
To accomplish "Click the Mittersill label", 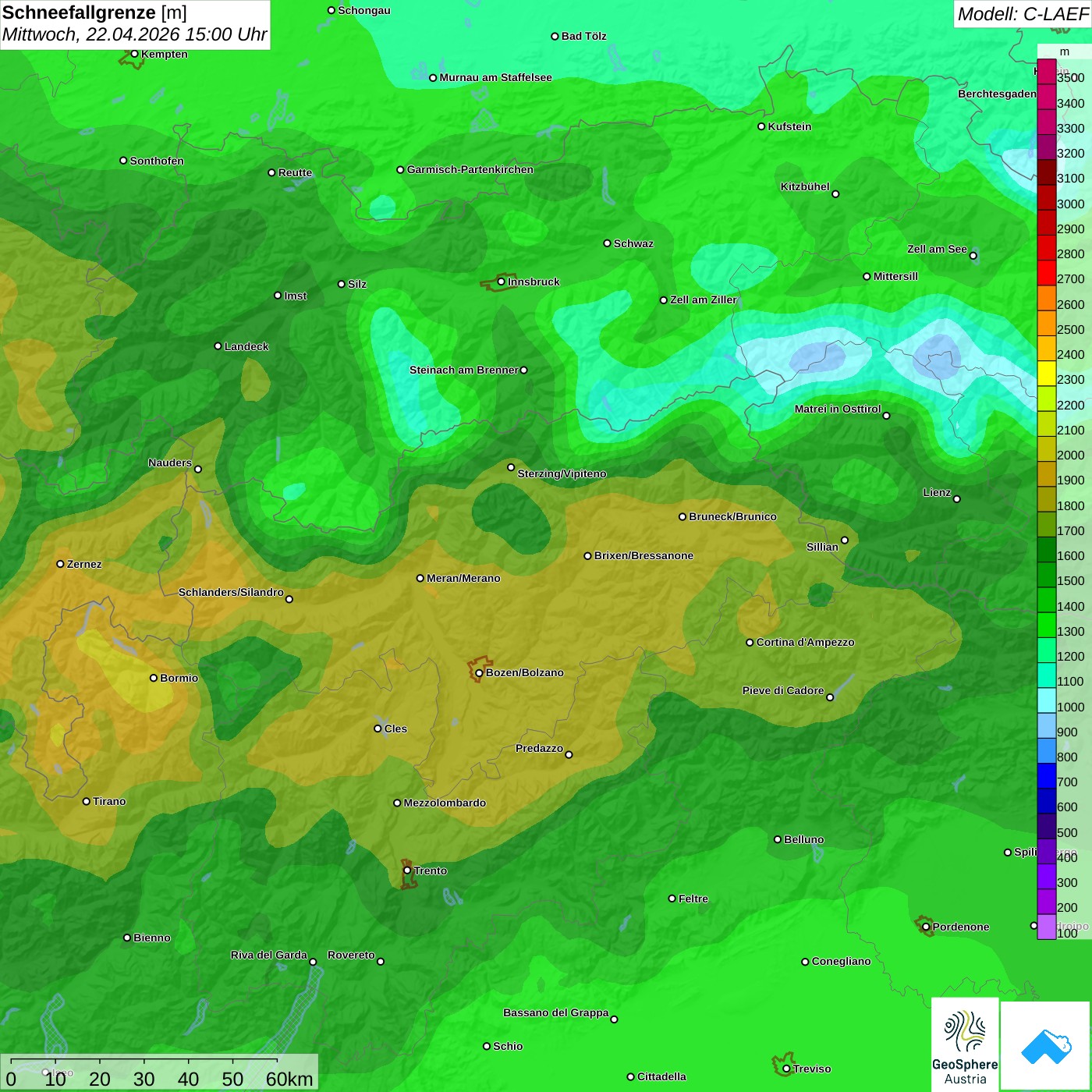I will pyautogui.click(x=895, y=276).
